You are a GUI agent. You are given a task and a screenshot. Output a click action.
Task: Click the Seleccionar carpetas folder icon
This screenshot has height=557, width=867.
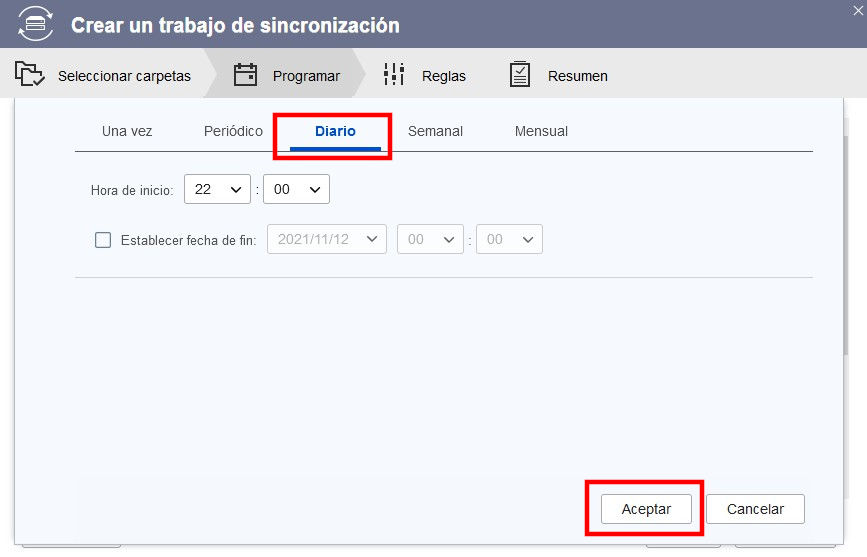[x=31, y=75]
